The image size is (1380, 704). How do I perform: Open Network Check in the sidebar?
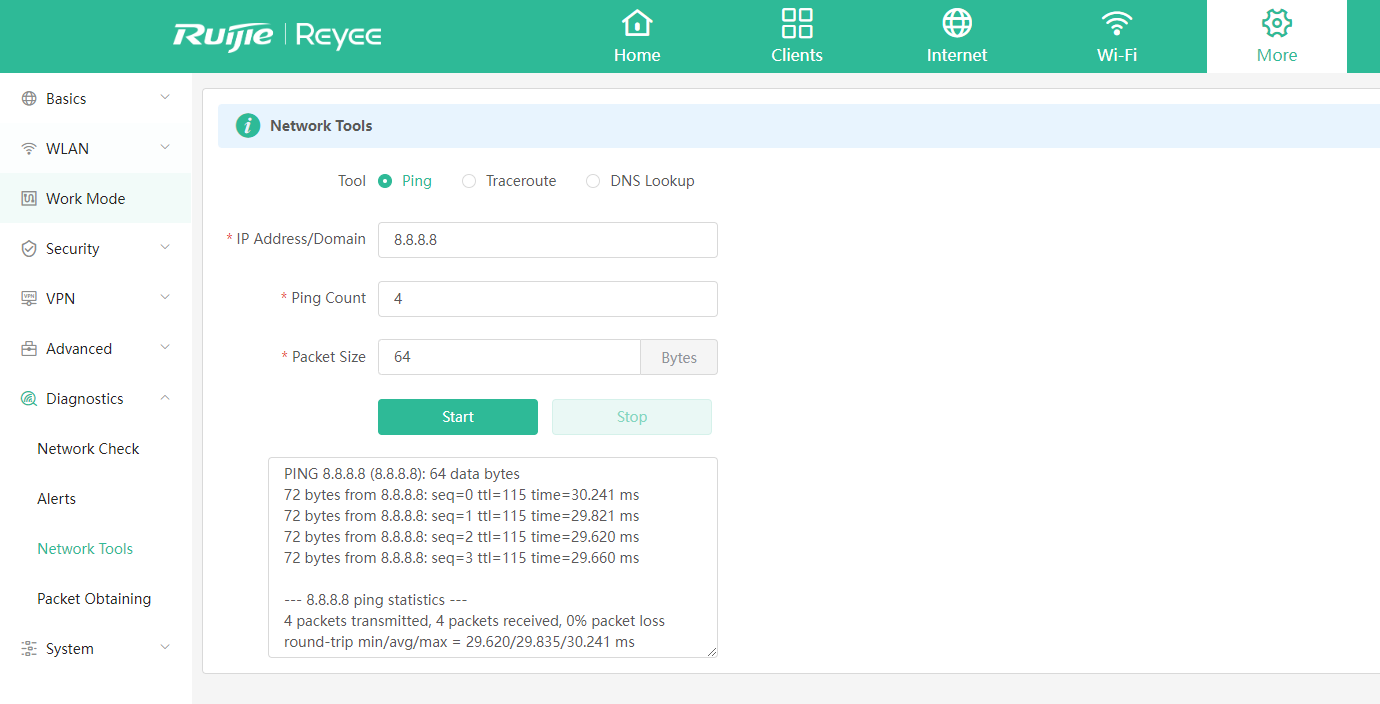(x=88, y=449)
